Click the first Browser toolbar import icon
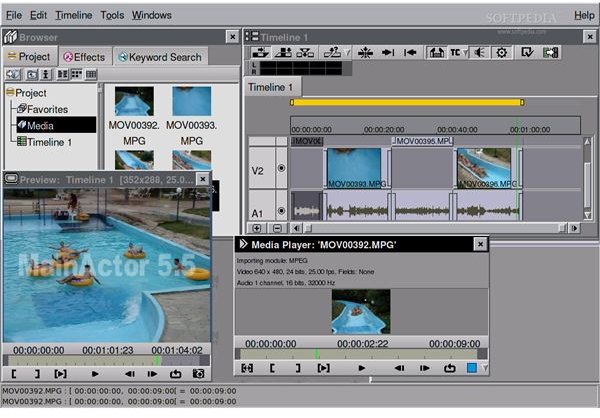 tap(13, 74)
